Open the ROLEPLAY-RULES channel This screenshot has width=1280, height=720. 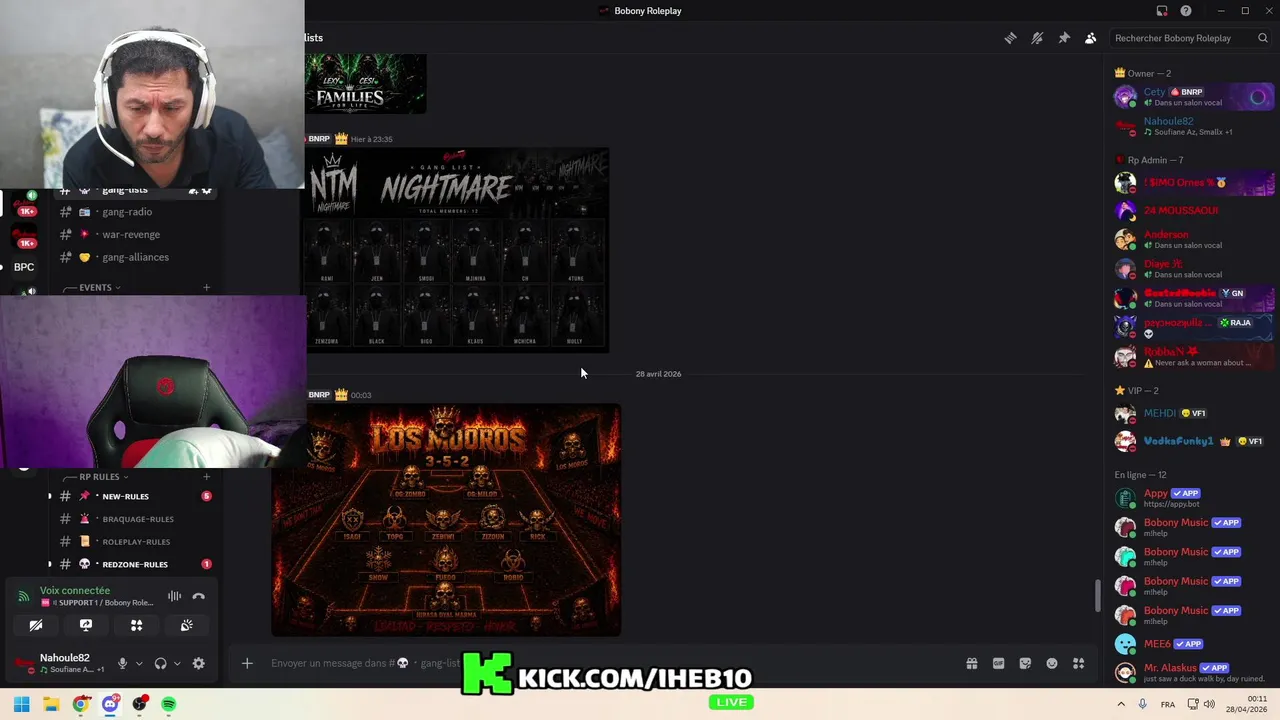coord(135,542)
